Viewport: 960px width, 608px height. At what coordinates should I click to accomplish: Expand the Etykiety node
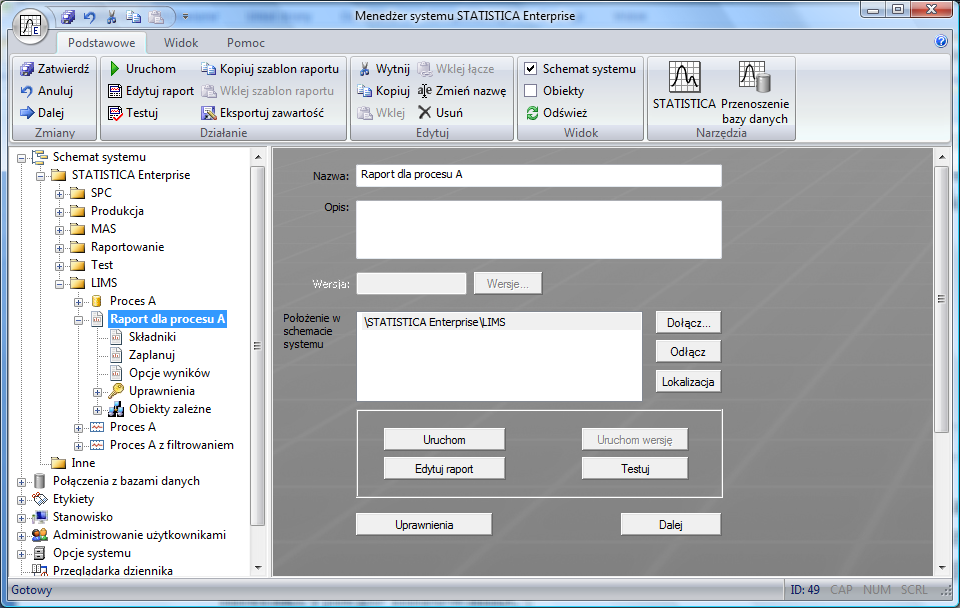coord(21,500)
